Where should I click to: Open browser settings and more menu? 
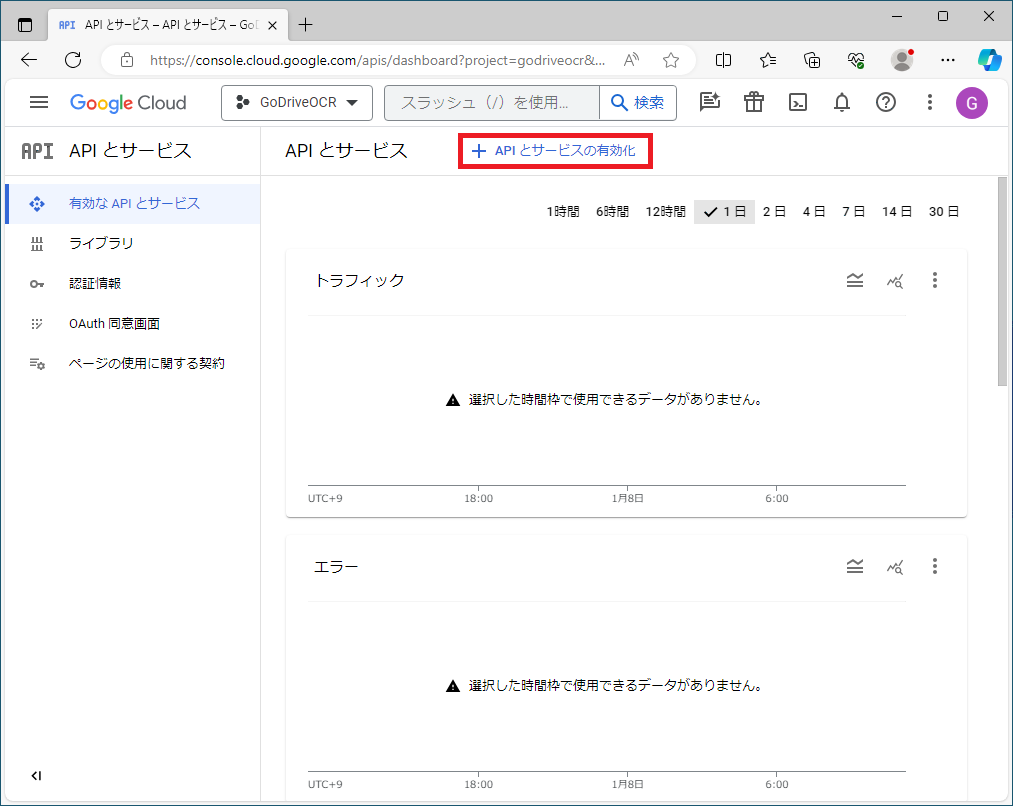(x=948, y=60)
